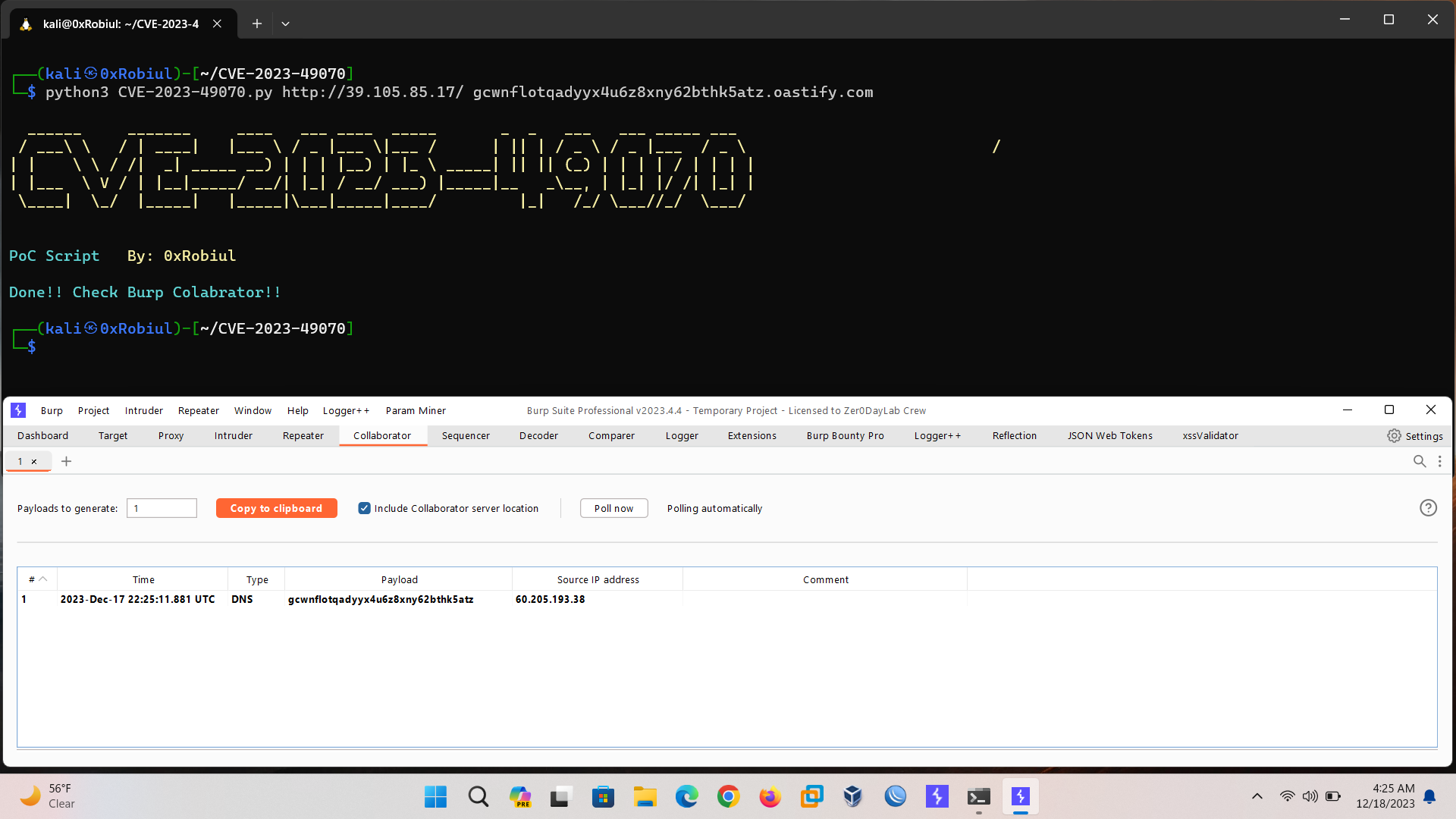Switch to the Decoder tab
The image size is (1456, 819).
point(538,436)
